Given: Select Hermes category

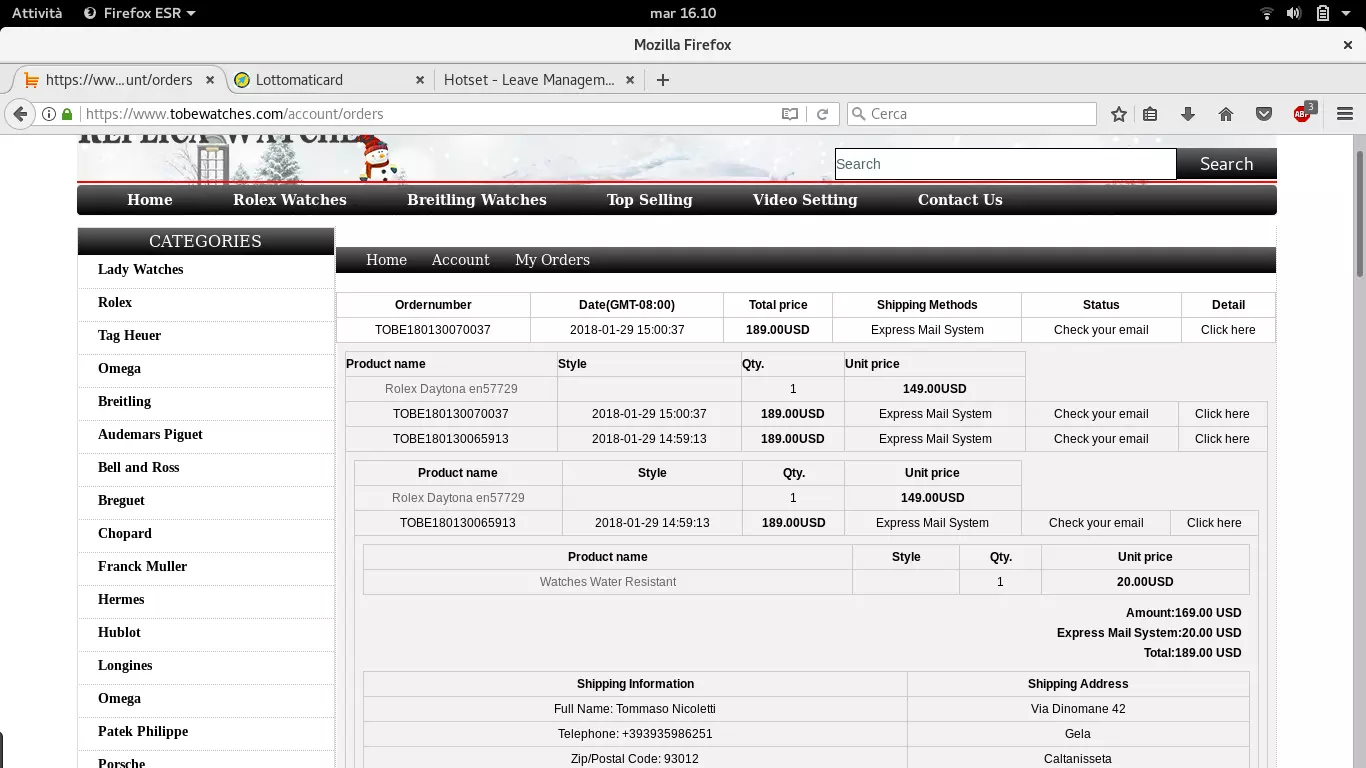Looking at the screenshot, I should (x=121, y=600).
